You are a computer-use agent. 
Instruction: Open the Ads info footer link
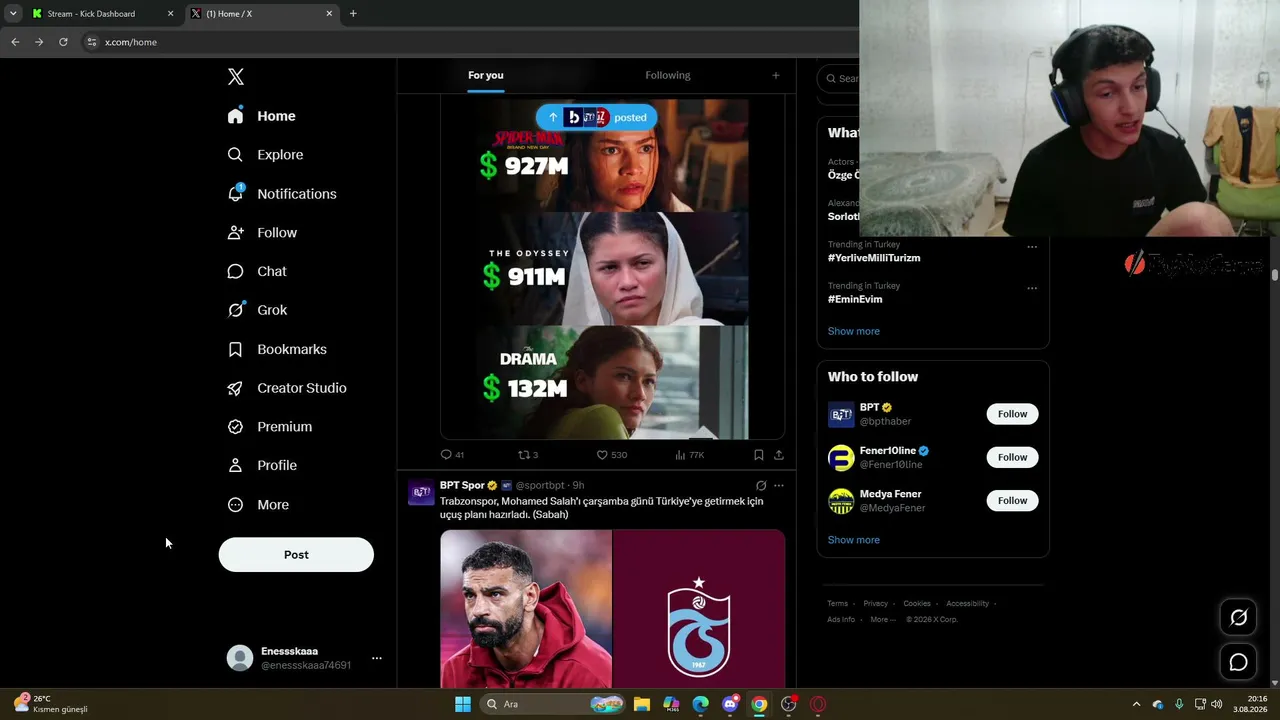(x=841, y=619)
